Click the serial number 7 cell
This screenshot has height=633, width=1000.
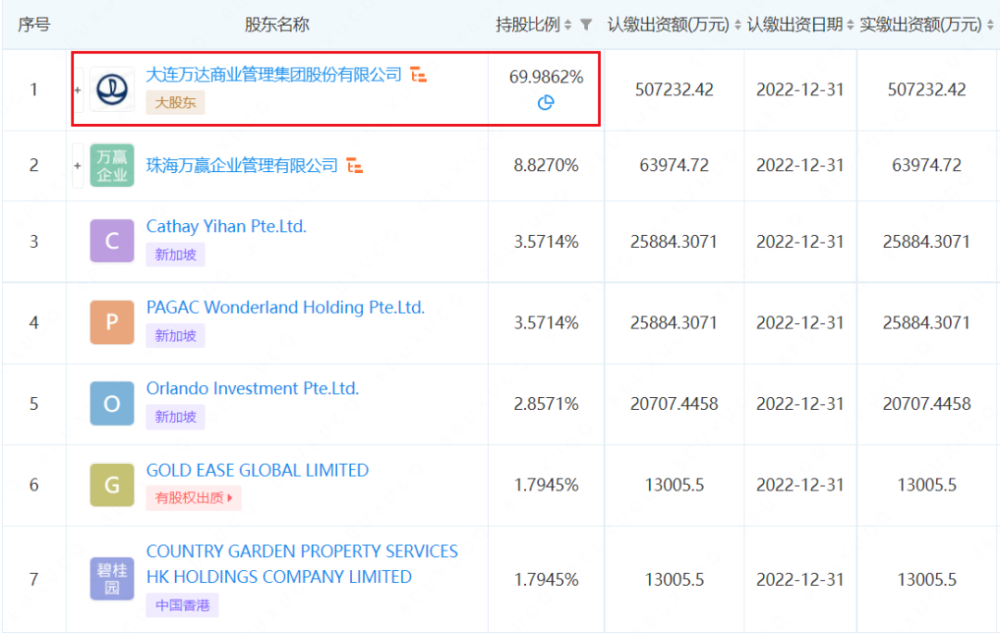click(34, 579)
